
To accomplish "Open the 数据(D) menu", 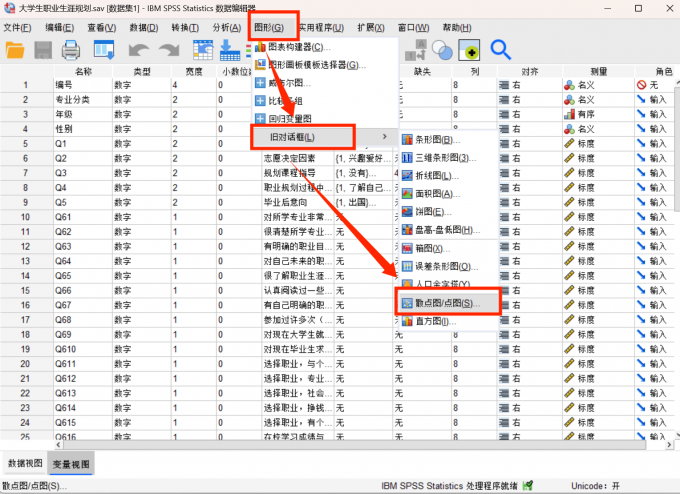I will (x=144, y=28).
